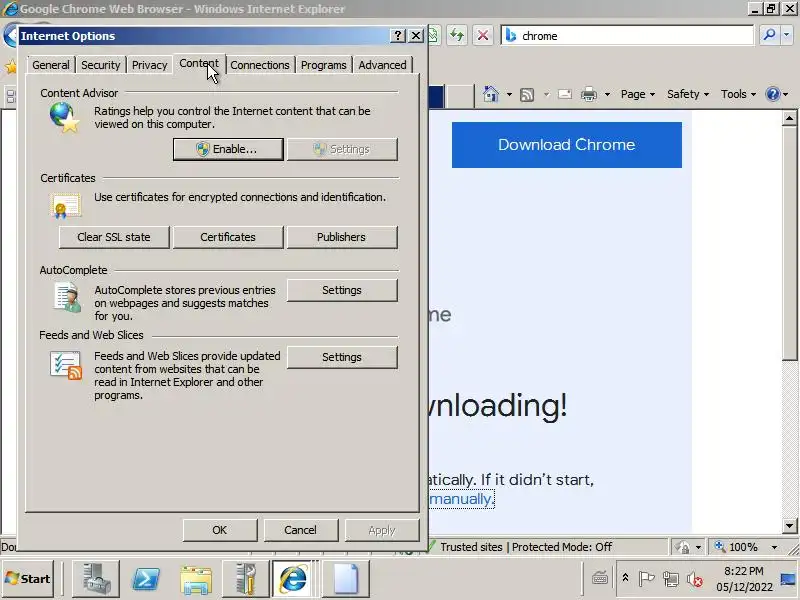The height and width of the screenshot is (600, 800).
Task: Click the muted speaker volume icon
Action: click(x=694, y=579)
